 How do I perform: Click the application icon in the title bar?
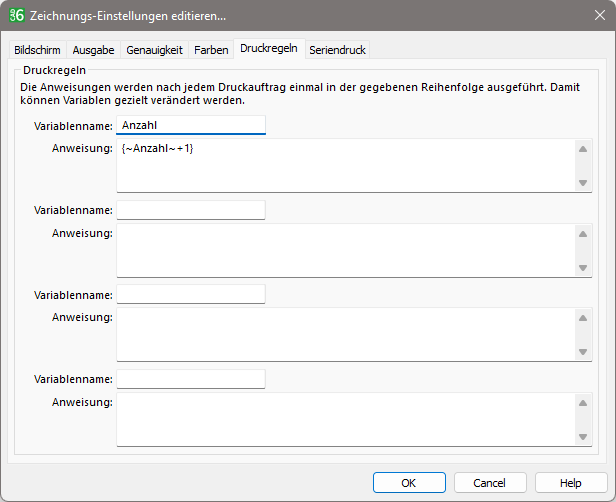pos(17,15)
